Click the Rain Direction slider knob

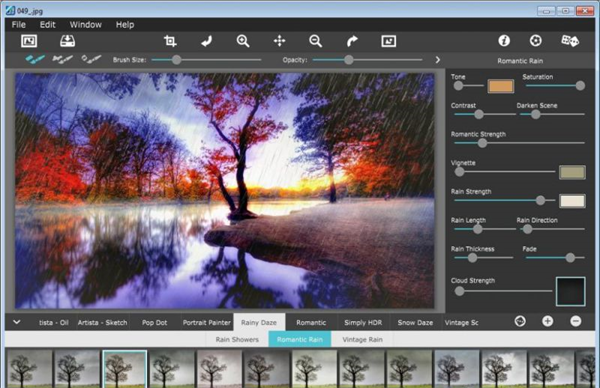[527, 229]
